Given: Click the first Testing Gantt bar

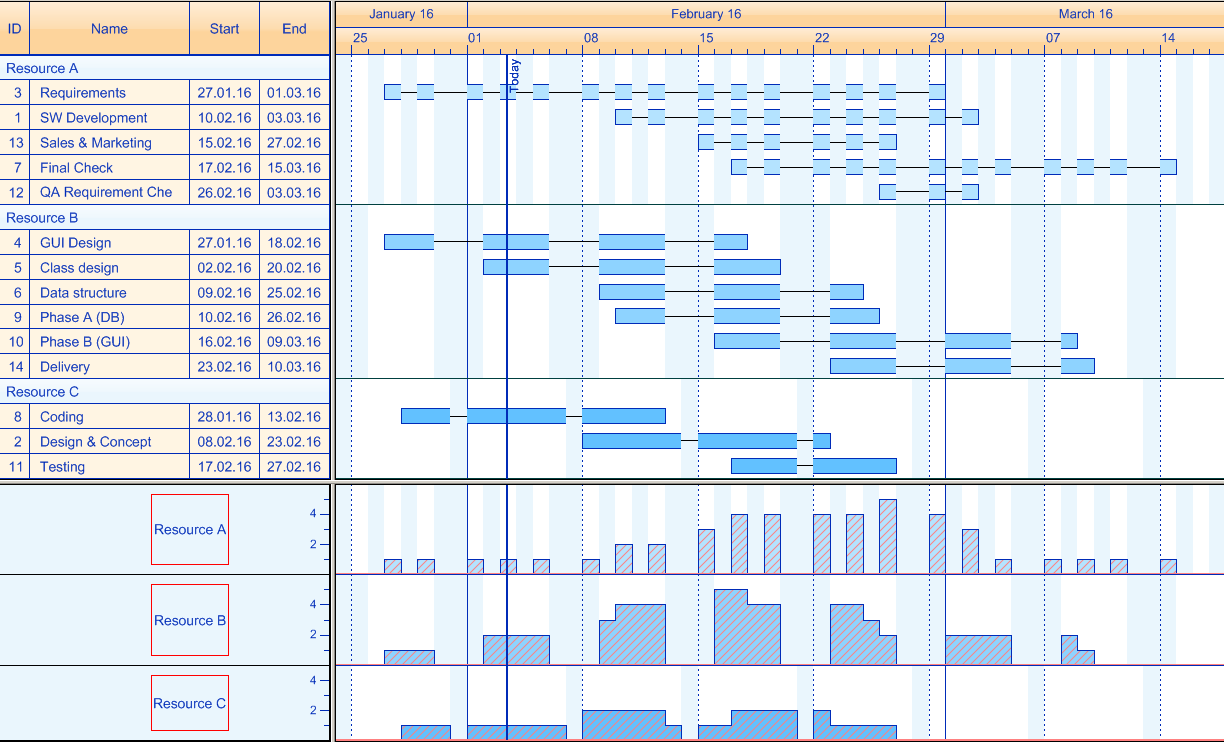Looking at the screenshot, I should tap(764, 466).
